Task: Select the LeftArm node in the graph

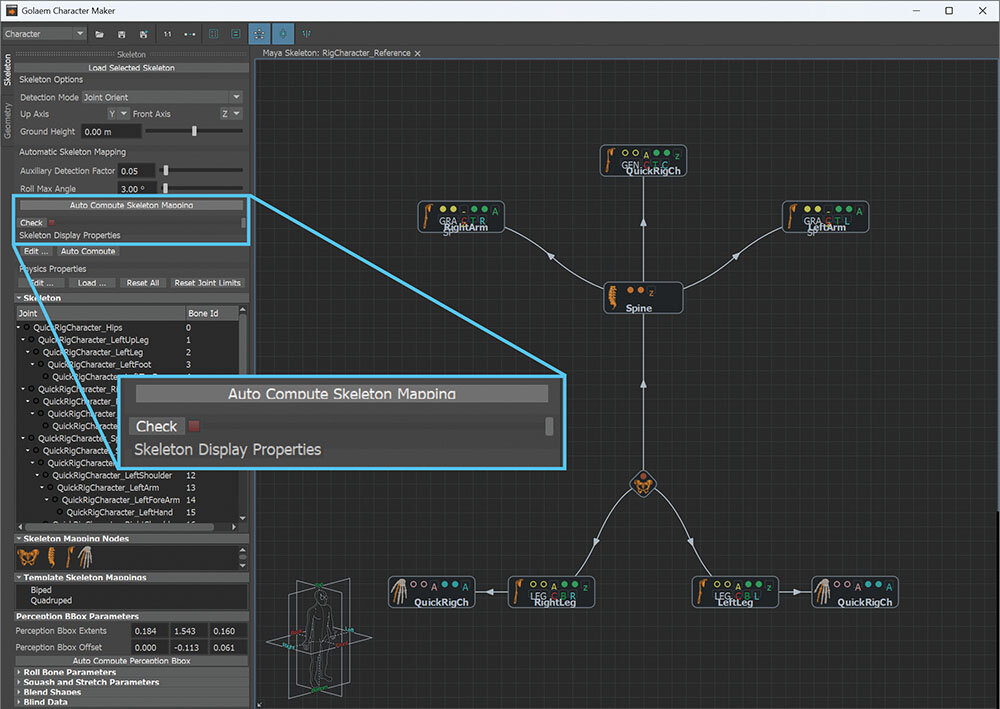Action: click(x=825, y=217)
